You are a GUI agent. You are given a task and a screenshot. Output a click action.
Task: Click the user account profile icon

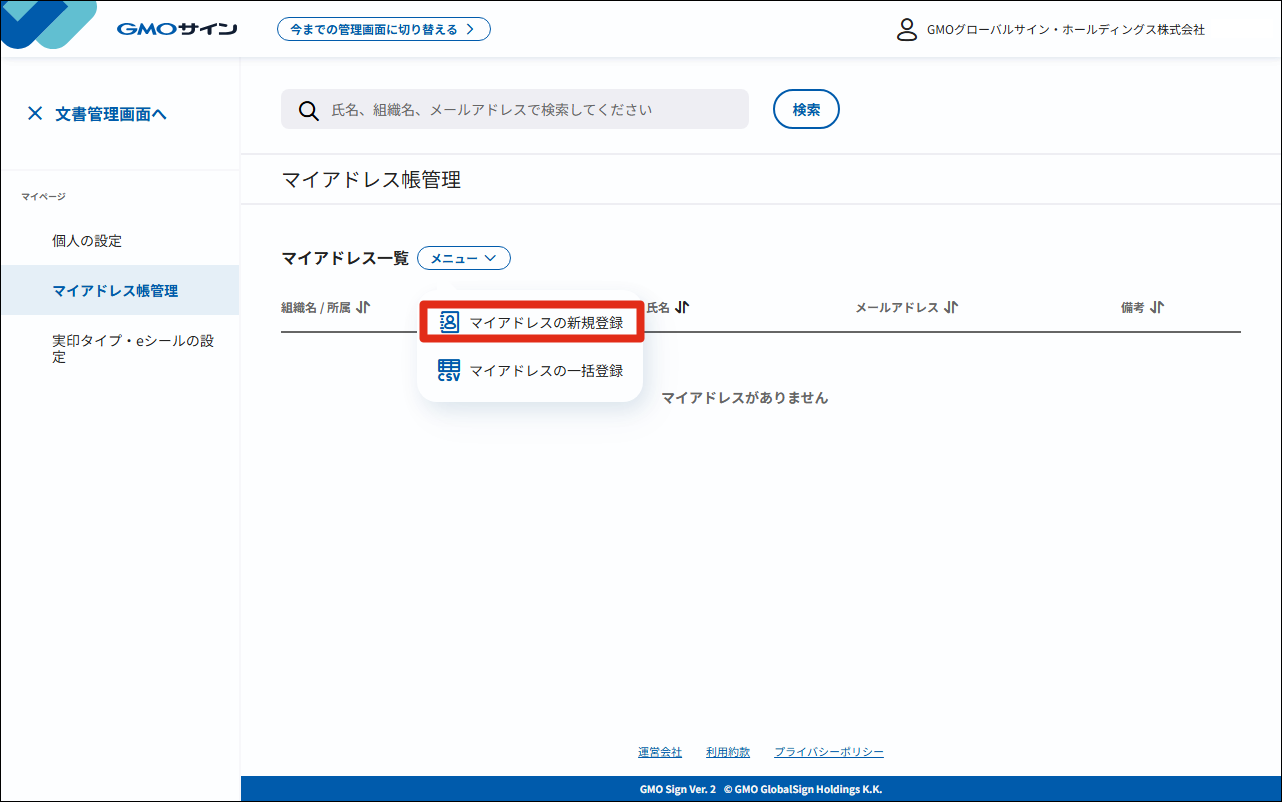[907, 29]
